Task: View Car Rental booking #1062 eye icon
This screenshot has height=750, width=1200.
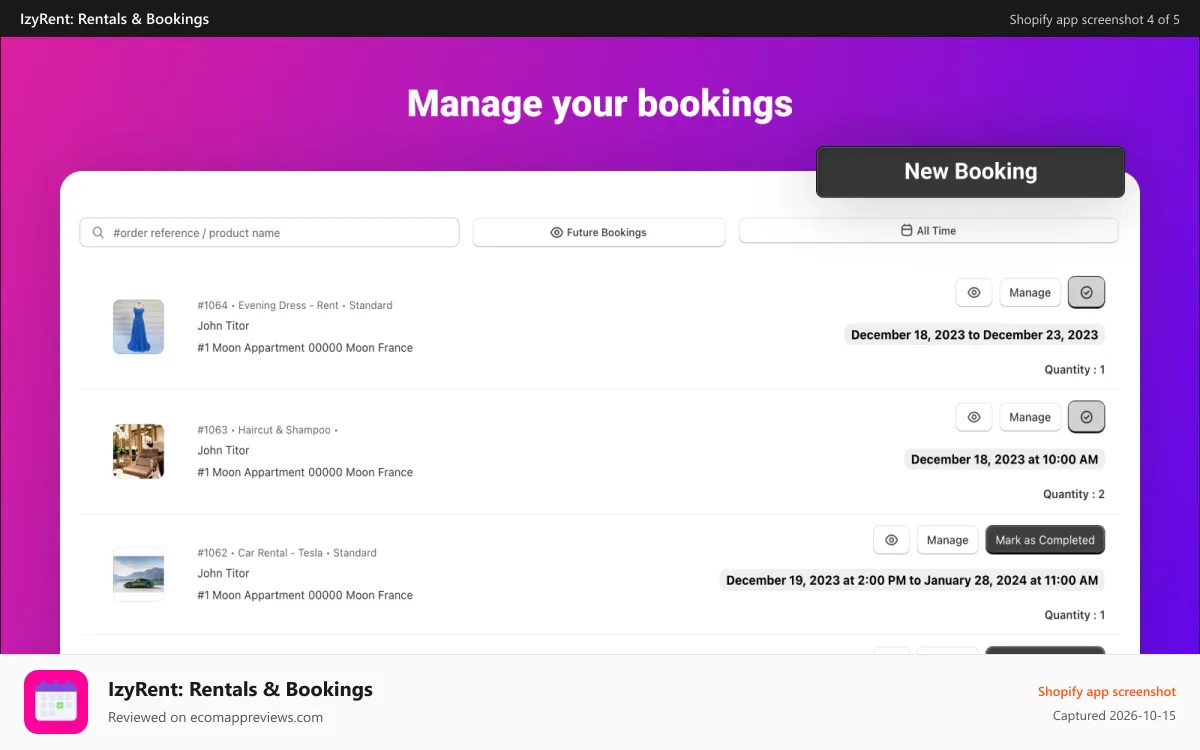Action: point(891,540)
